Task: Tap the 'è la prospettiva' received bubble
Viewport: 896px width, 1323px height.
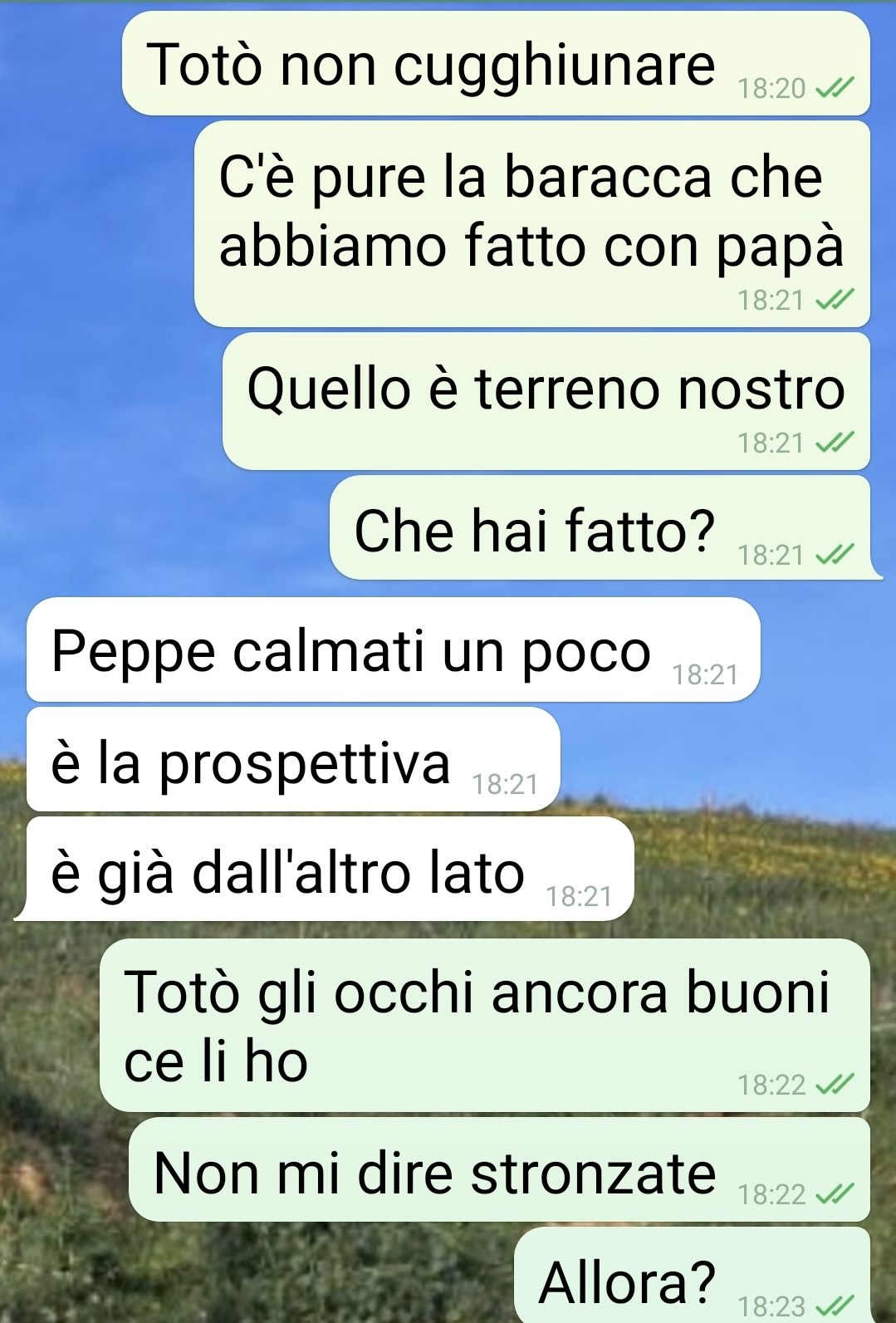Action: [x=293, y=760]
